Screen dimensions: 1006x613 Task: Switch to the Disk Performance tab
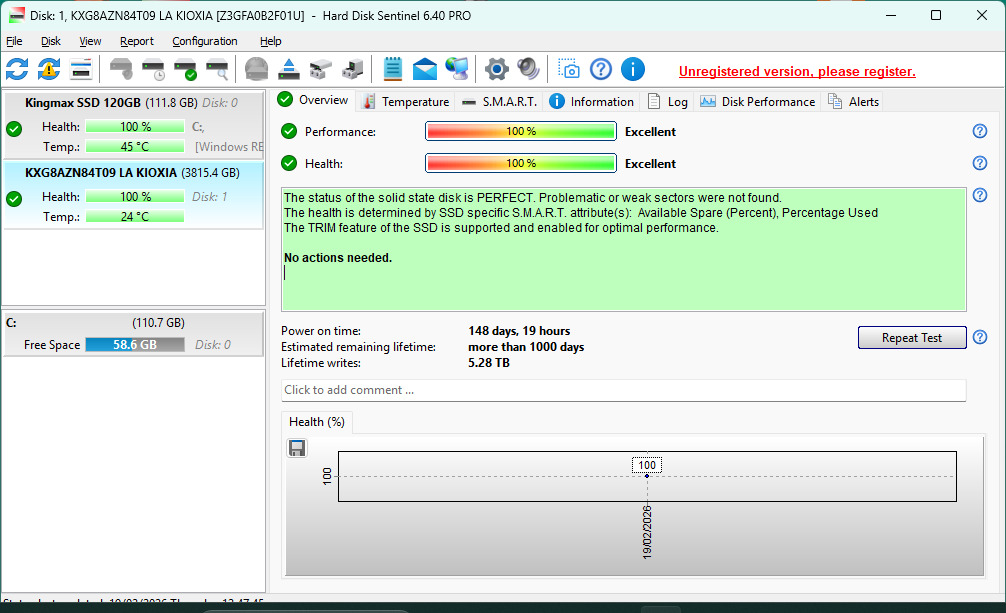pos(757,101)
